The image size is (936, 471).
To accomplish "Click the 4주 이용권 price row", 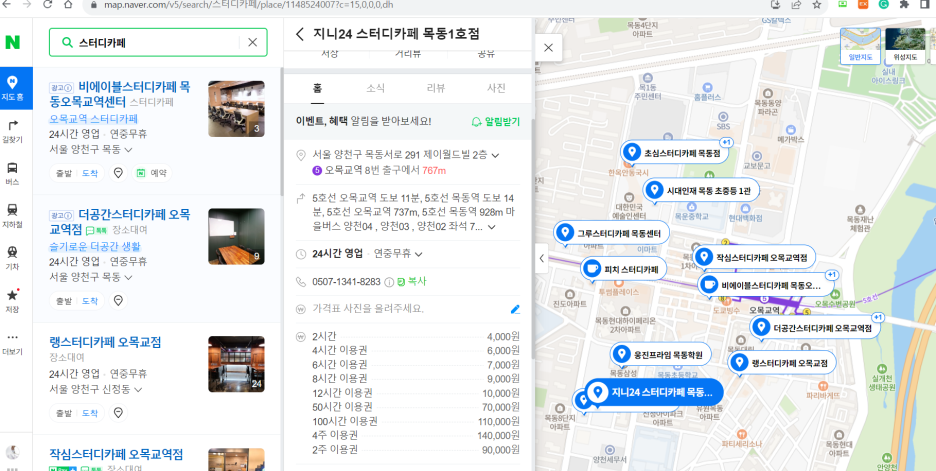I will click(416, 435).
